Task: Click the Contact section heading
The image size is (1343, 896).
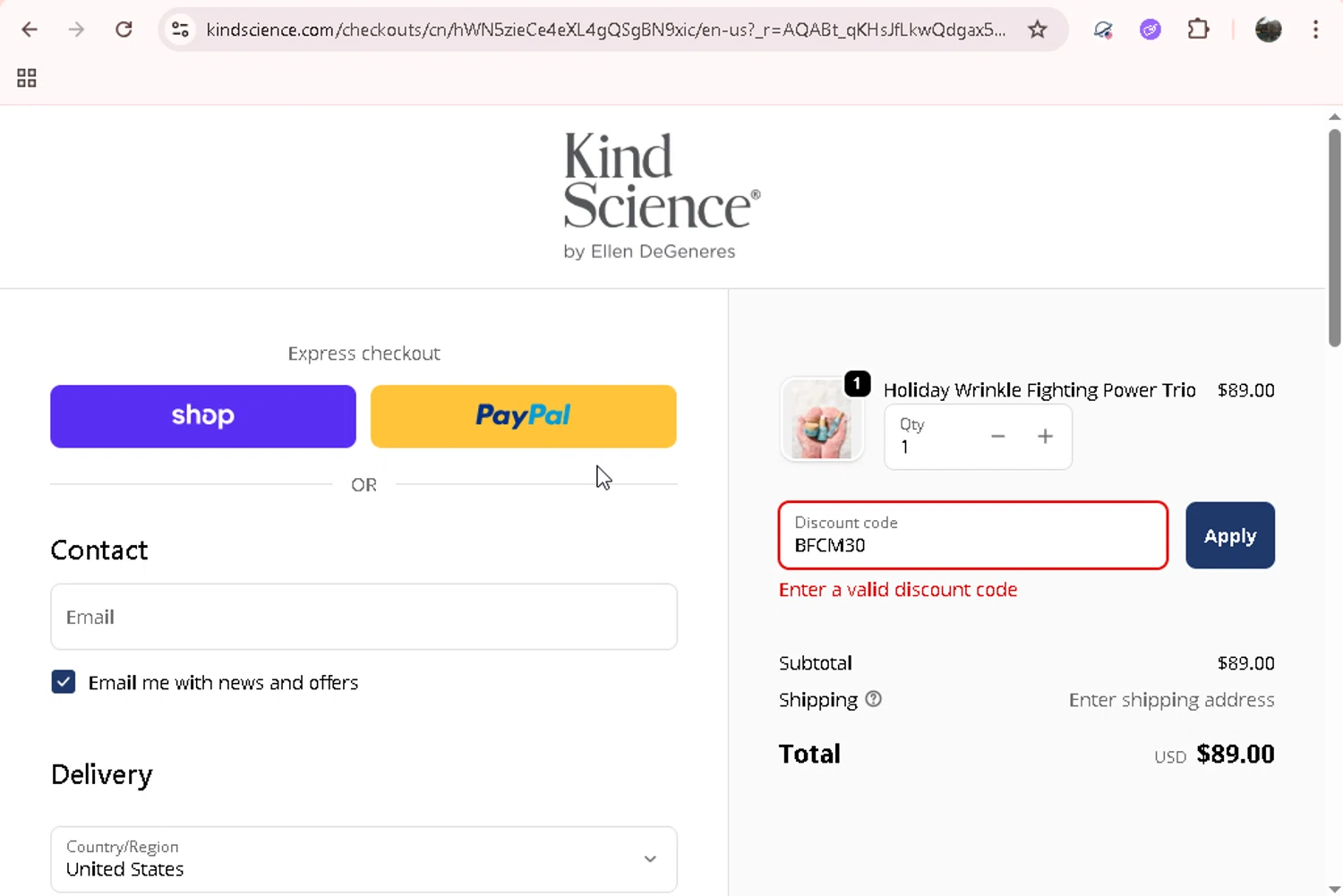Action: pyautogui.click(x=99, y=550)
